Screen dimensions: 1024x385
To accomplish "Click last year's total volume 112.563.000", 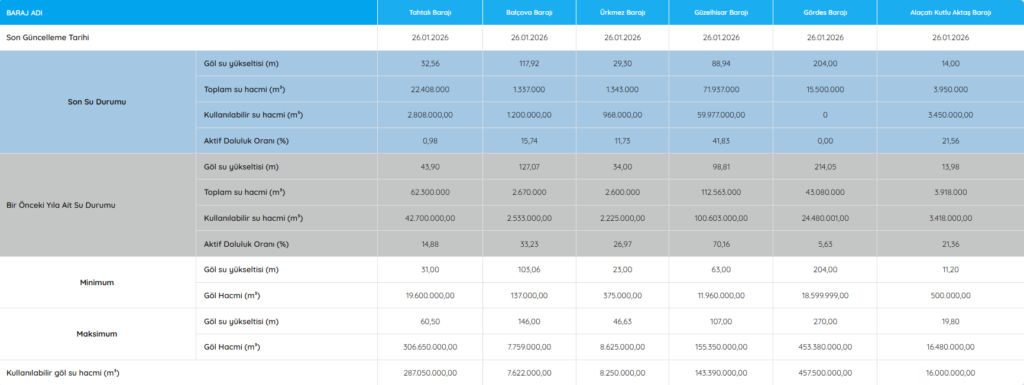I will 721,192.
